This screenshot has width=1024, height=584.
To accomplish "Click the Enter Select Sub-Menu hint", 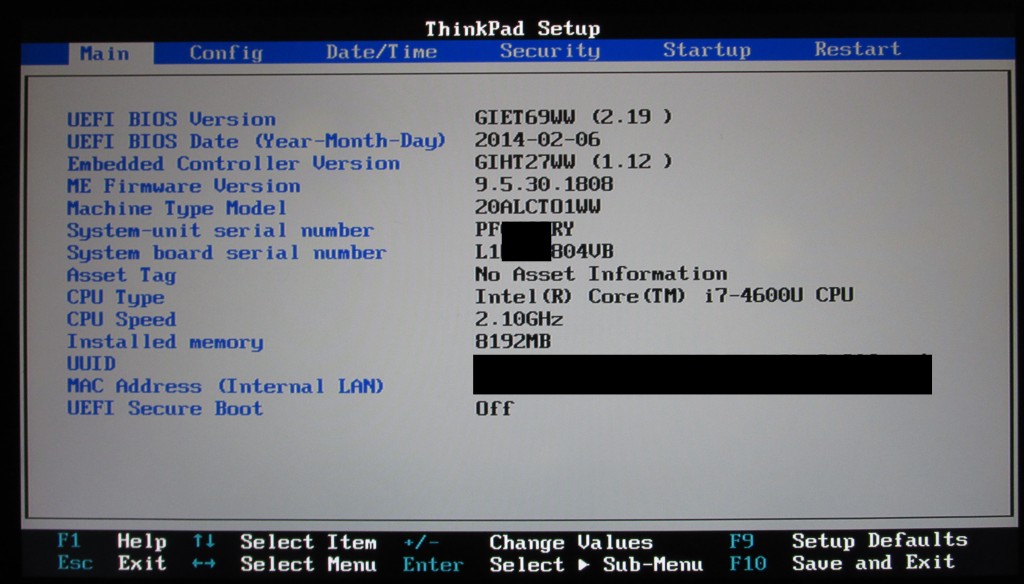I will (553, 564).
